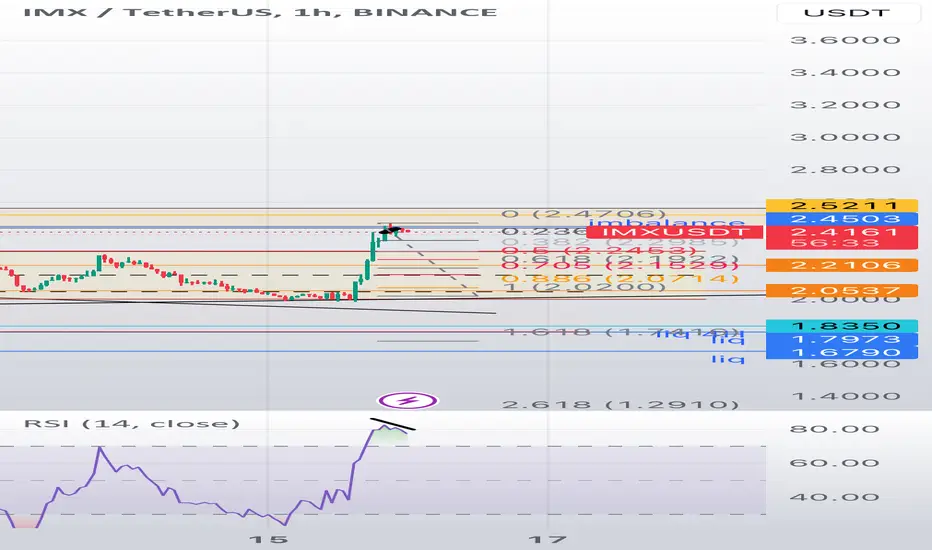Image resolution: width=932 pixels, height=550 pixels.
Task: Click the RSI 40.00 axis value
Action: pos(835,497)
